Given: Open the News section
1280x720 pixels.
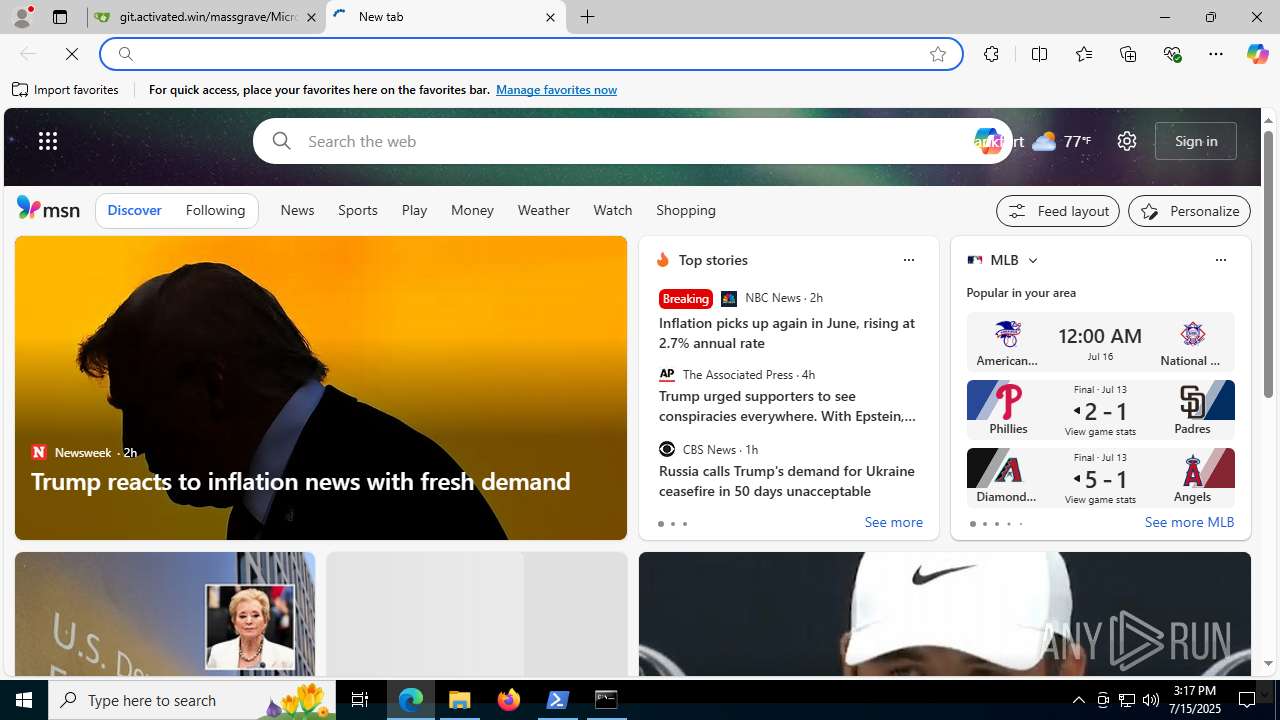Looking at the screenshot, I should (x=297, y=210).
